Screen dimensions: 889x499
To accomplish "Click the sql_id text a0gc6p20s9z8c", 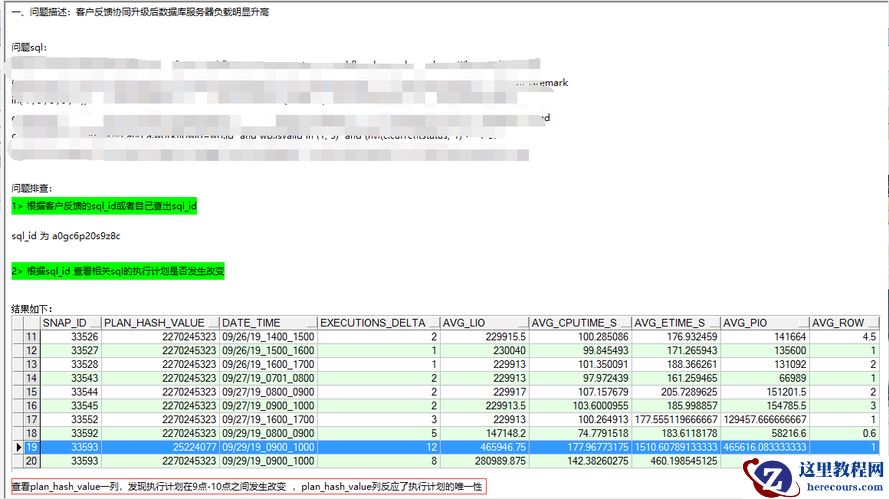I will coord(86,236).
